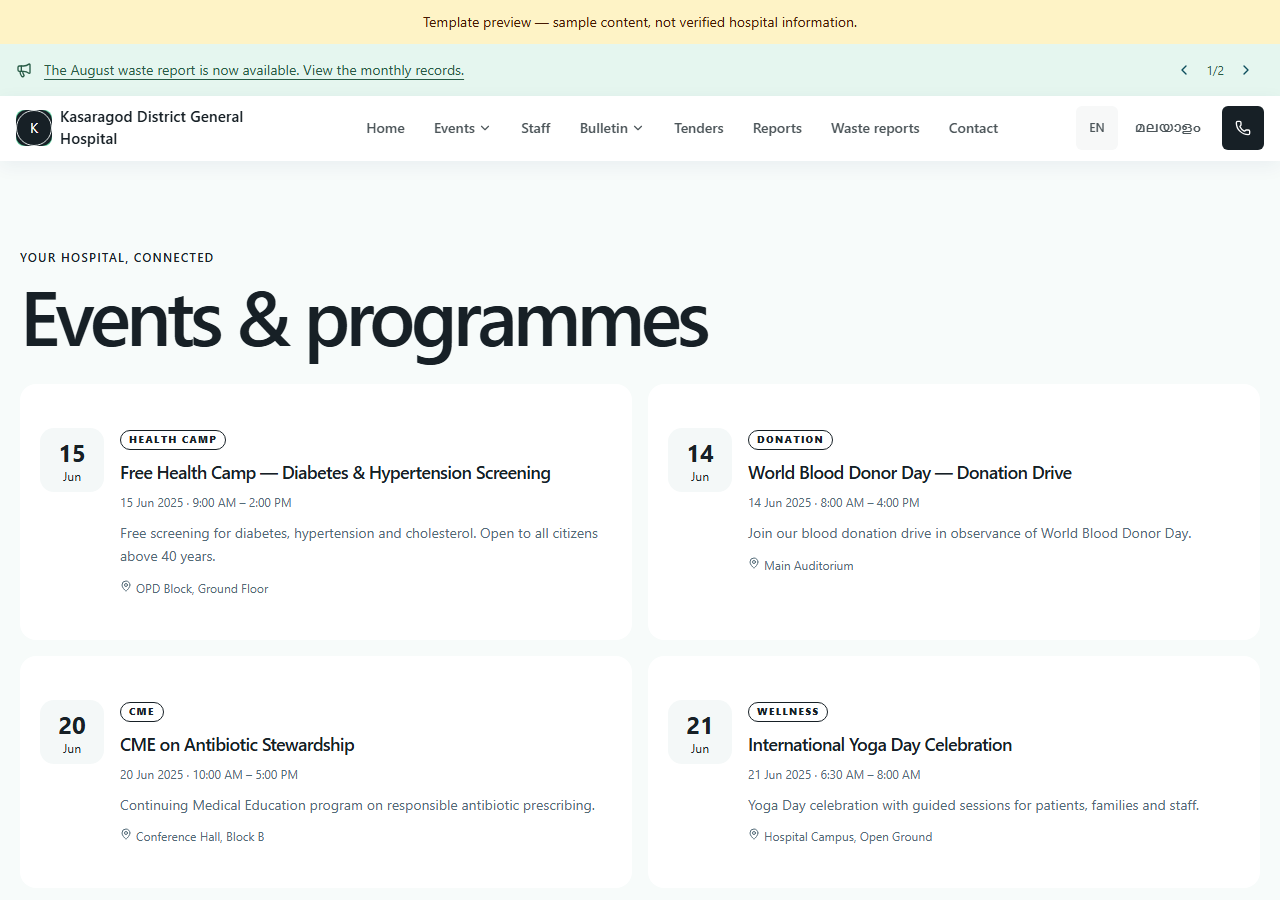Click the 21 Jun date badge
This screenshot has width=1280, height=900.
pyautogui.click(x=700, y=732)
